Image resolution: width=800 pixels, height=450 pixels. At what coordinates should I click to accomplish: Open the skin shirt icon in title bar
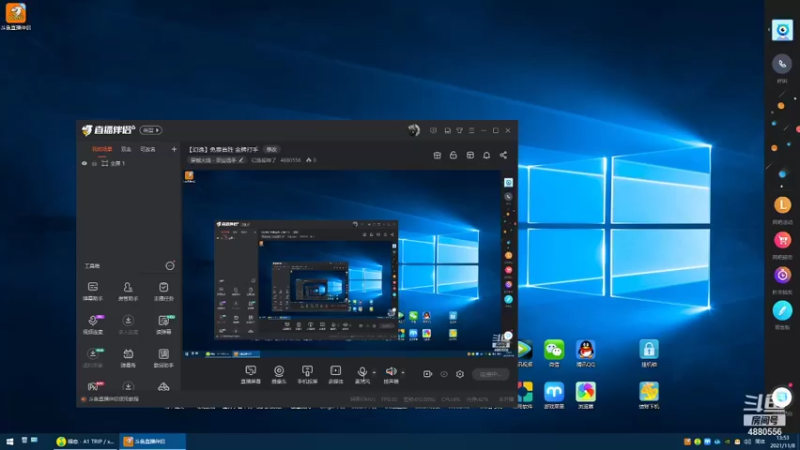pyautogui.click(x=459, y=131)
